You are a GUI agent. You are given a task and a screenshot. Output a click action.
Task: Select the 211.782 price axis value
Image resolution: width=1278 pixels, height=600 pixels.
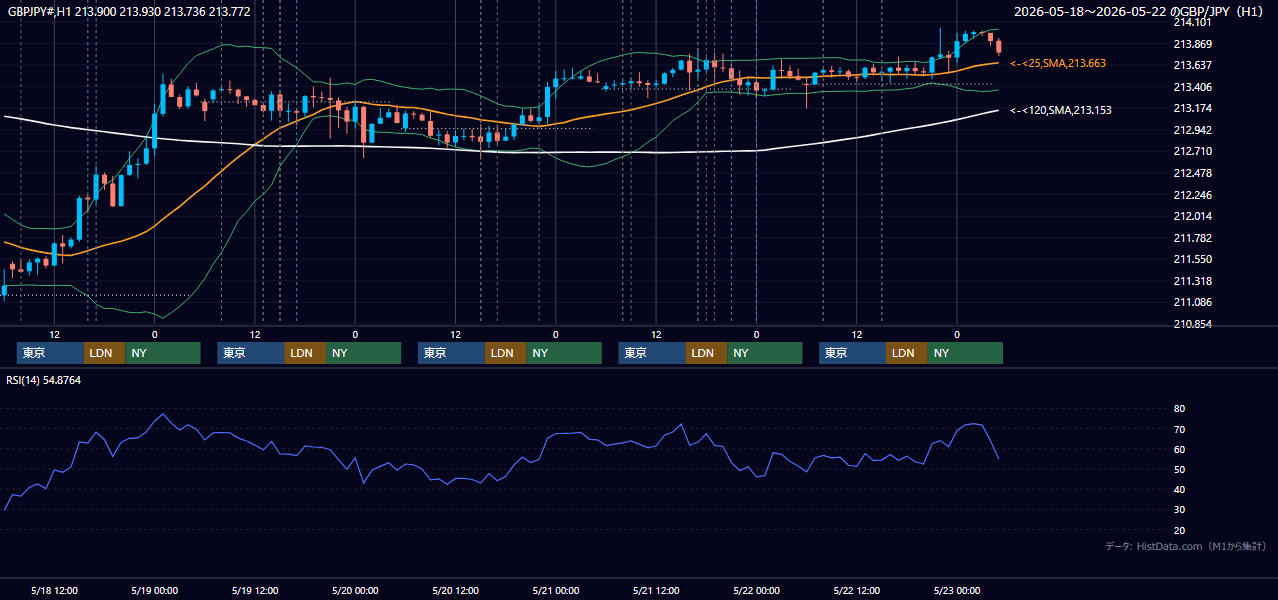[1192, 238]
